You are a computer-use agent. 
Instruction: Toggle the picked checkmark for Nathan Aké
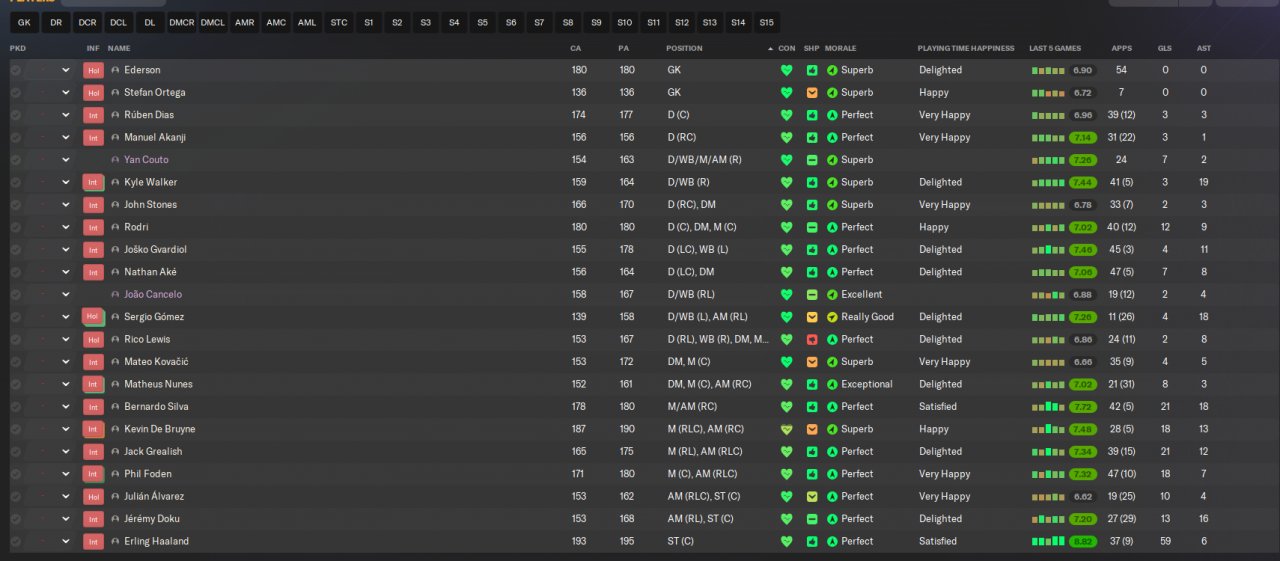click(15, 272)
